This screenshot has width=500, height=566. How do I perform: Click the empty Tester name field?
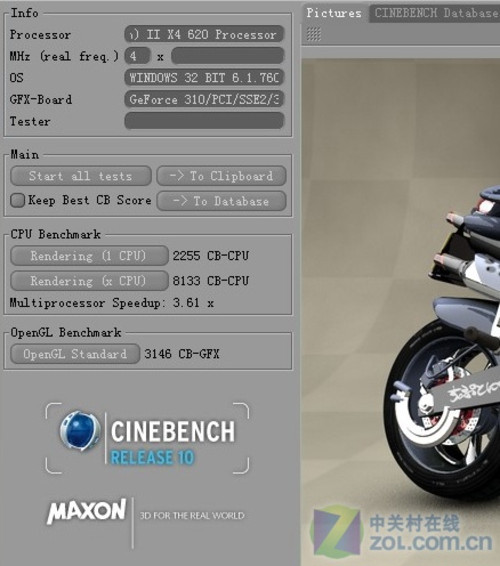point(204,121)
